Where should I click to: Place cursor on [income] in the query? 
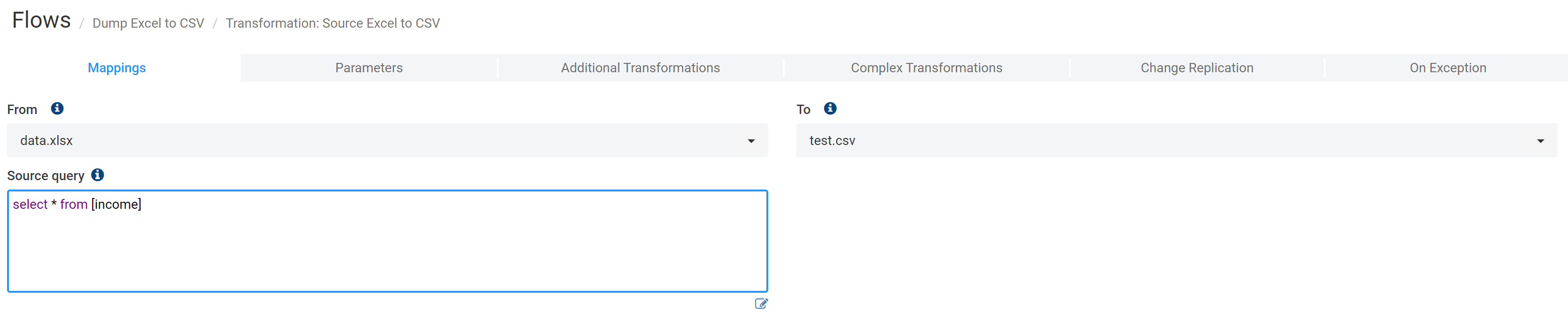[x=116, y=205]
